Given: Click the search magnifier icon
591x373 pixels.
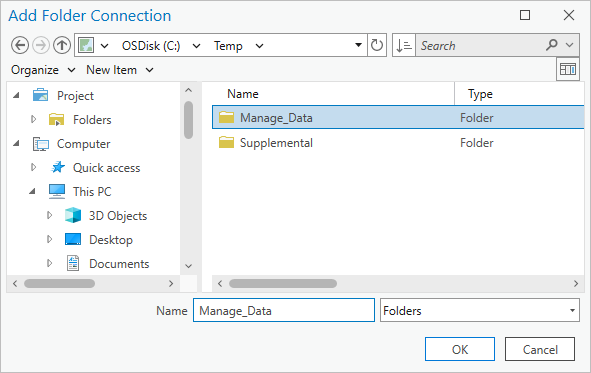Looking at the screenshot, I should coord(552,45).
